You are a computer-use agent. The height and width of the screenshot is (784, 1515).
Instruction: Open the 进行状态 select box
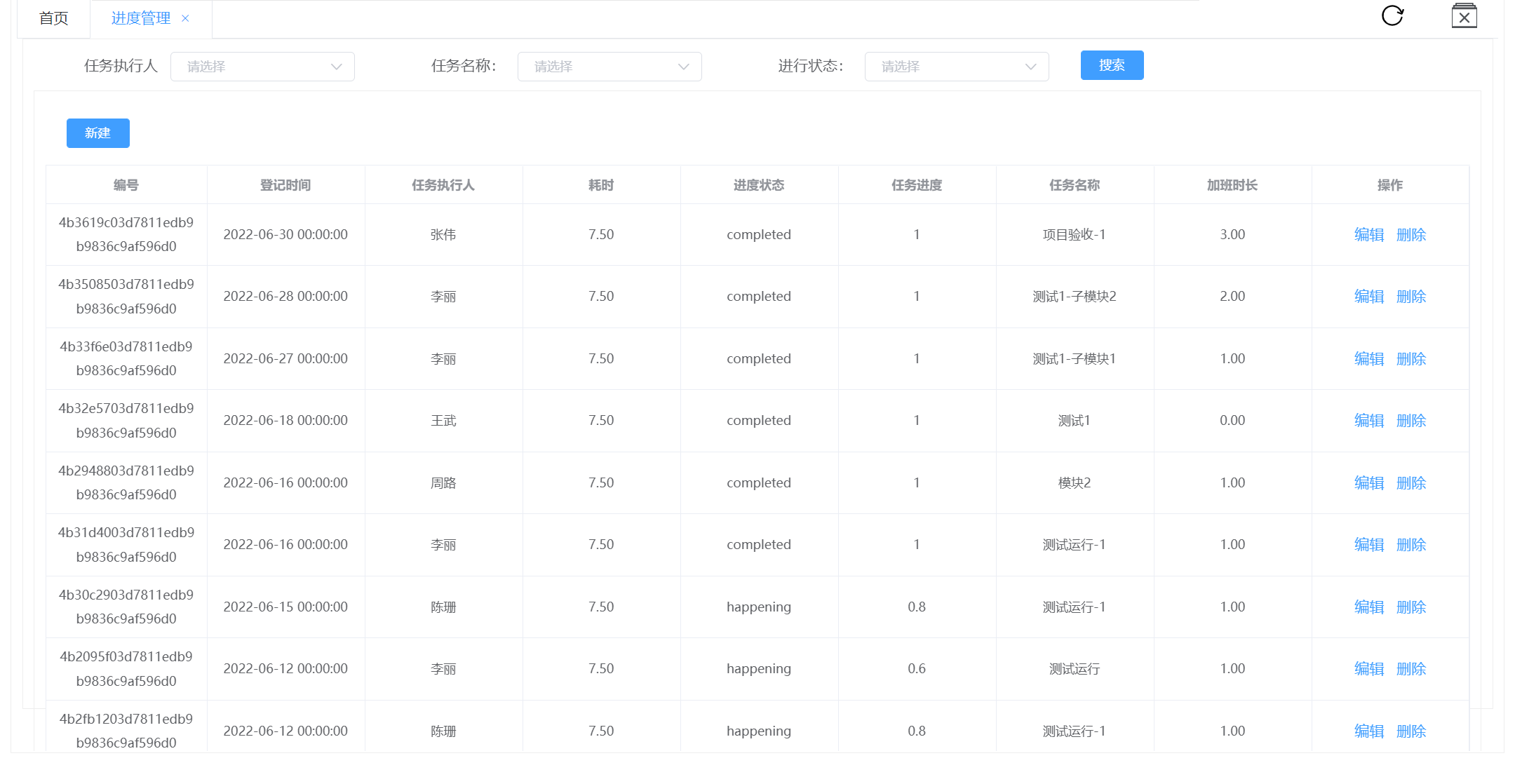tap(956, 67)
